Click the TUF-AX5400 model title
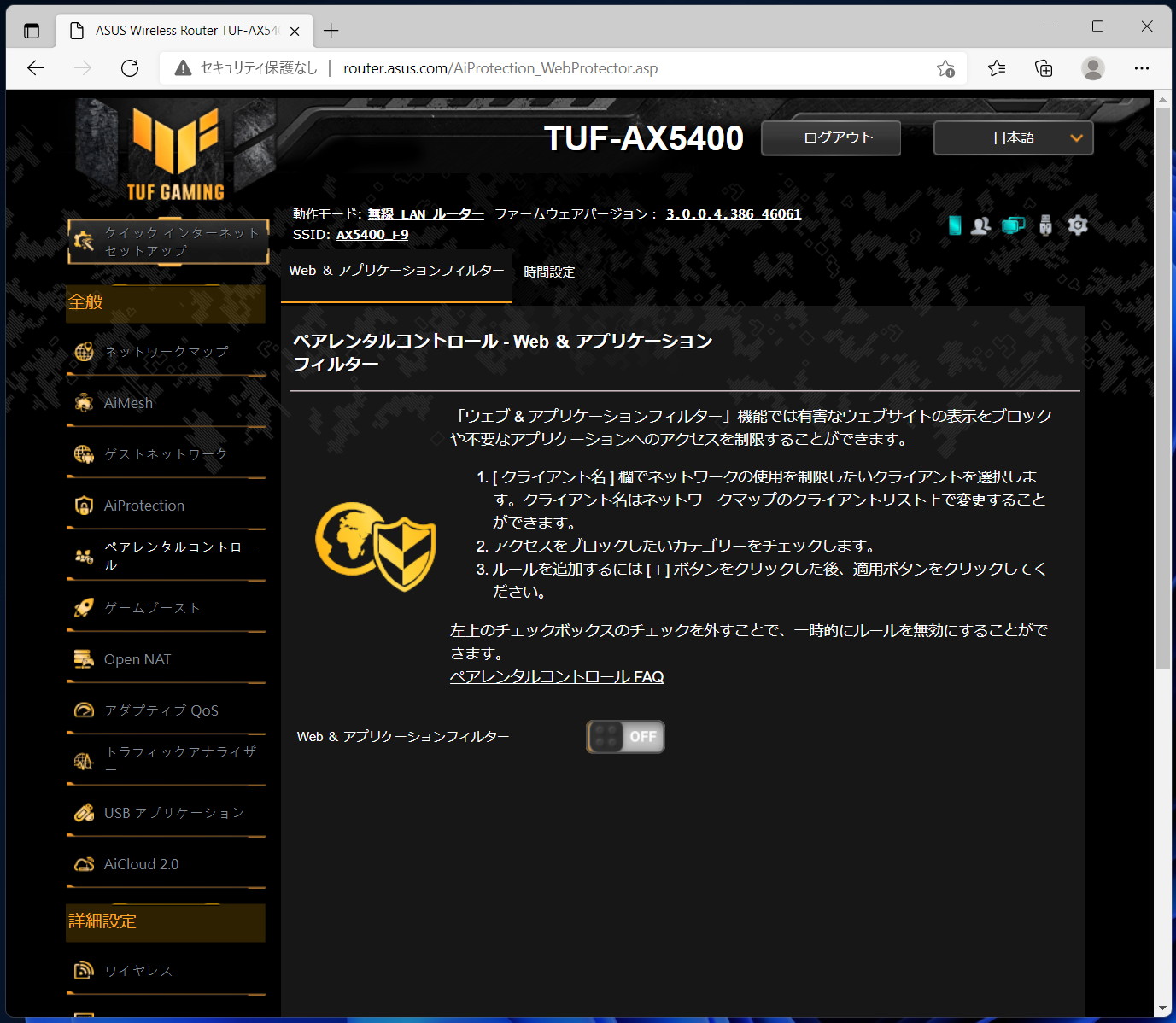This screenshot has width=1176, height=1023. 644,138
